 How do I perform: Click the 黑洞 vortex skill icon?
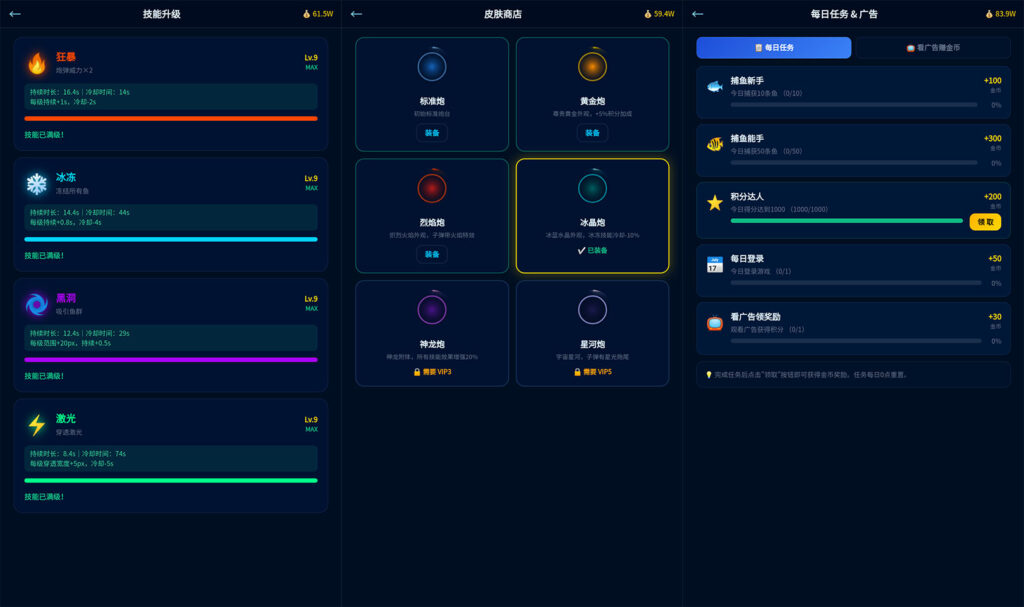tap(37, 304)
